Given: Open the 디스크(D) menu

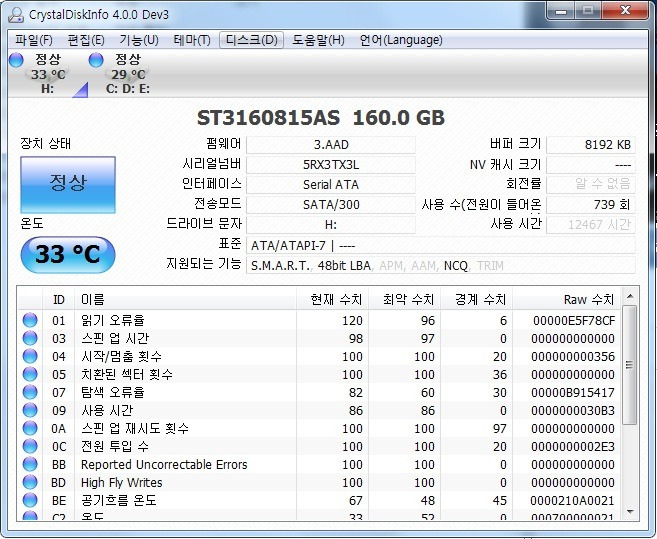Looking at the screenshot, I should point(251,40).
